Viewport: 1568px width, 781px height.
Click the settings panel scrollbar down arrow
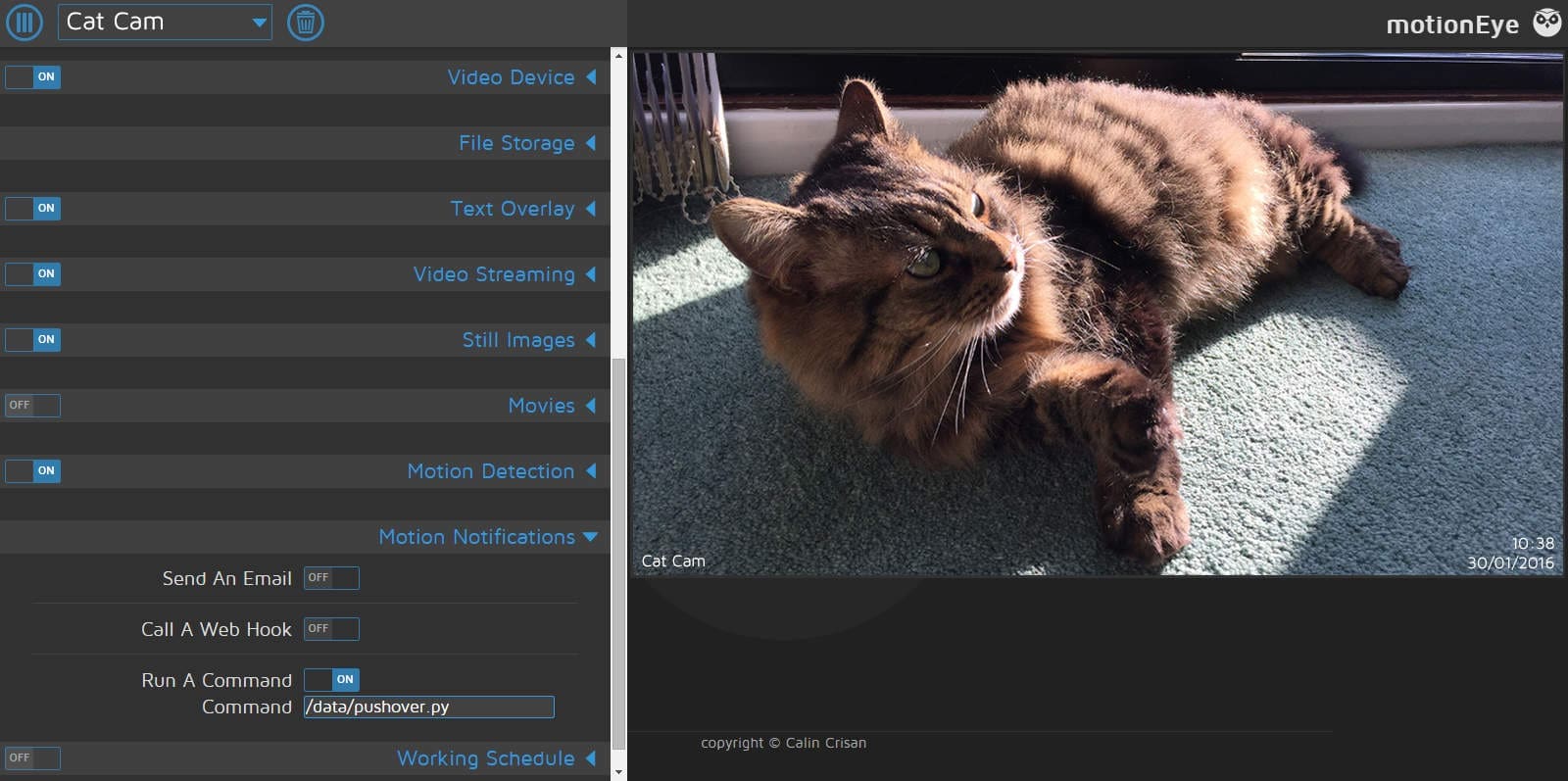coord(618,772)
